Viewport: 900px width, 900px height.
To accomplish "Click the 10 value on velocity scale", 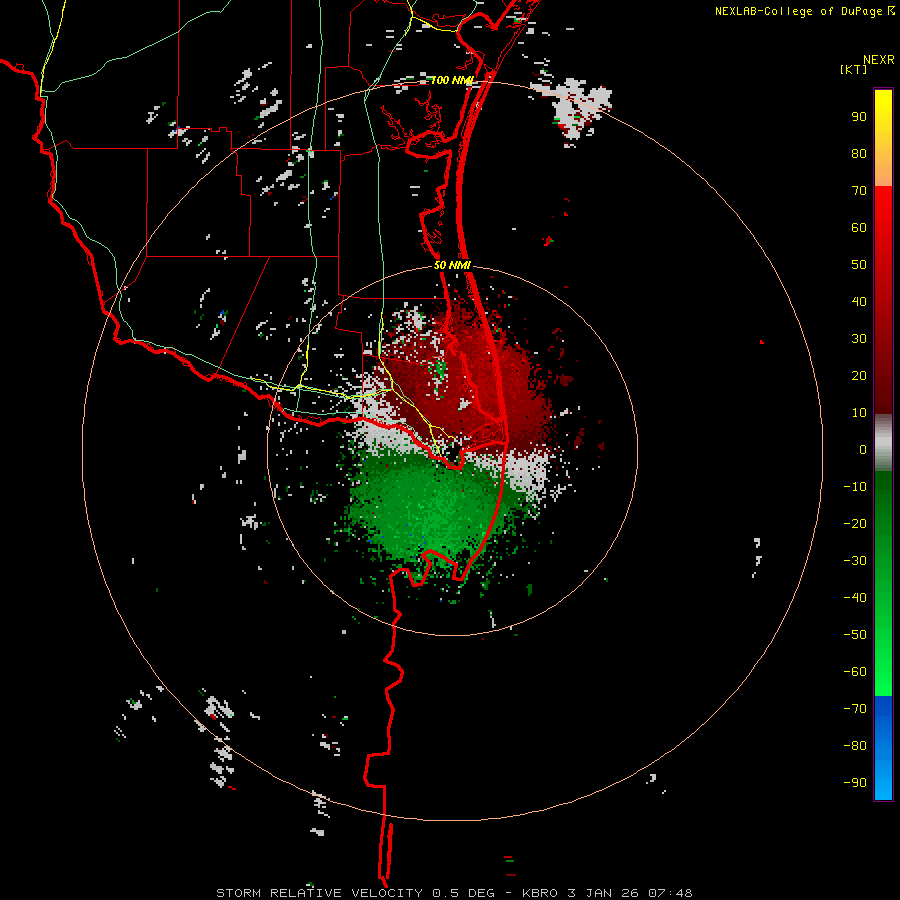I will tap(859, 413).
